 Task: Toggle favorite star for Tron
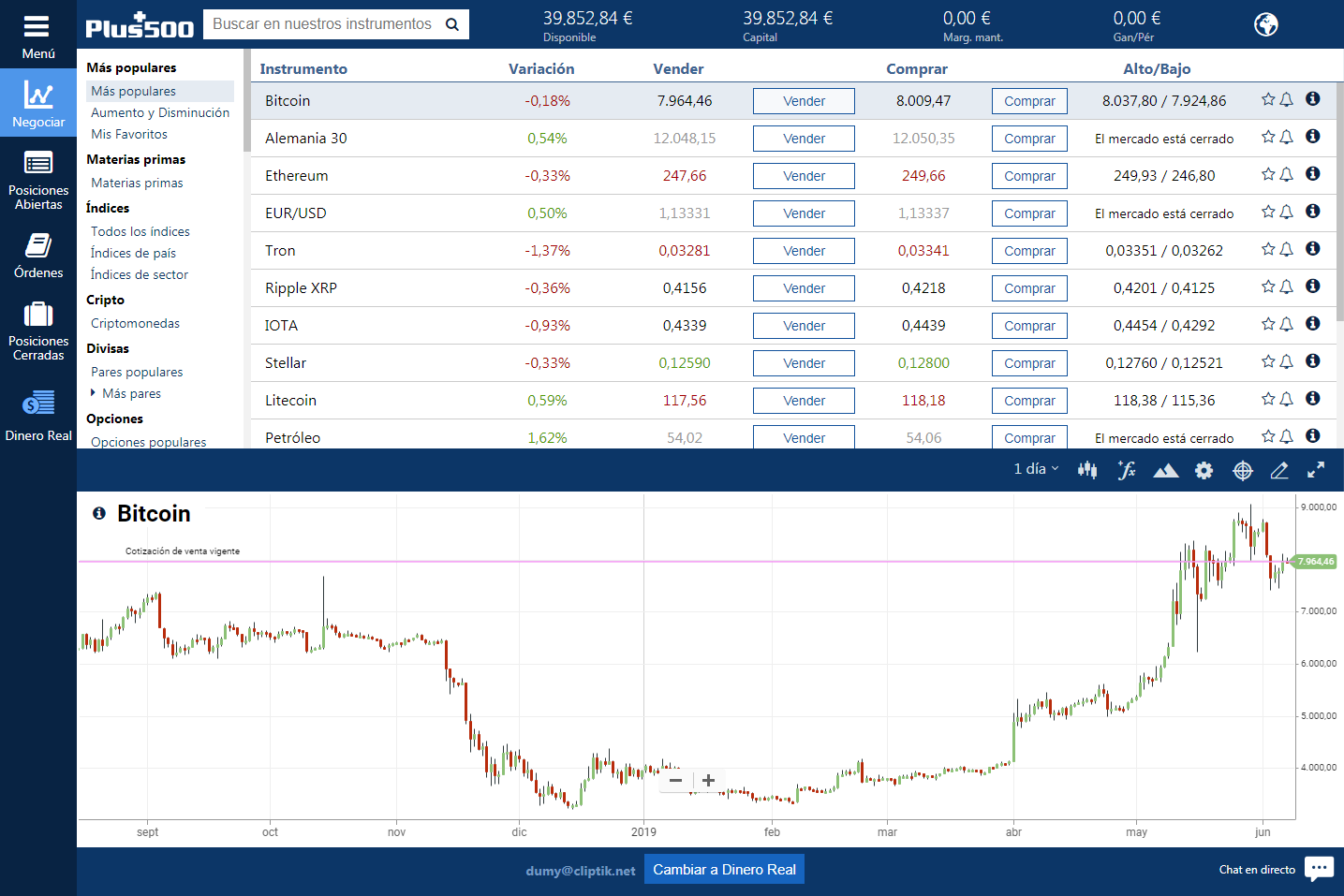pyautogui.click(x=1268, y=249)
